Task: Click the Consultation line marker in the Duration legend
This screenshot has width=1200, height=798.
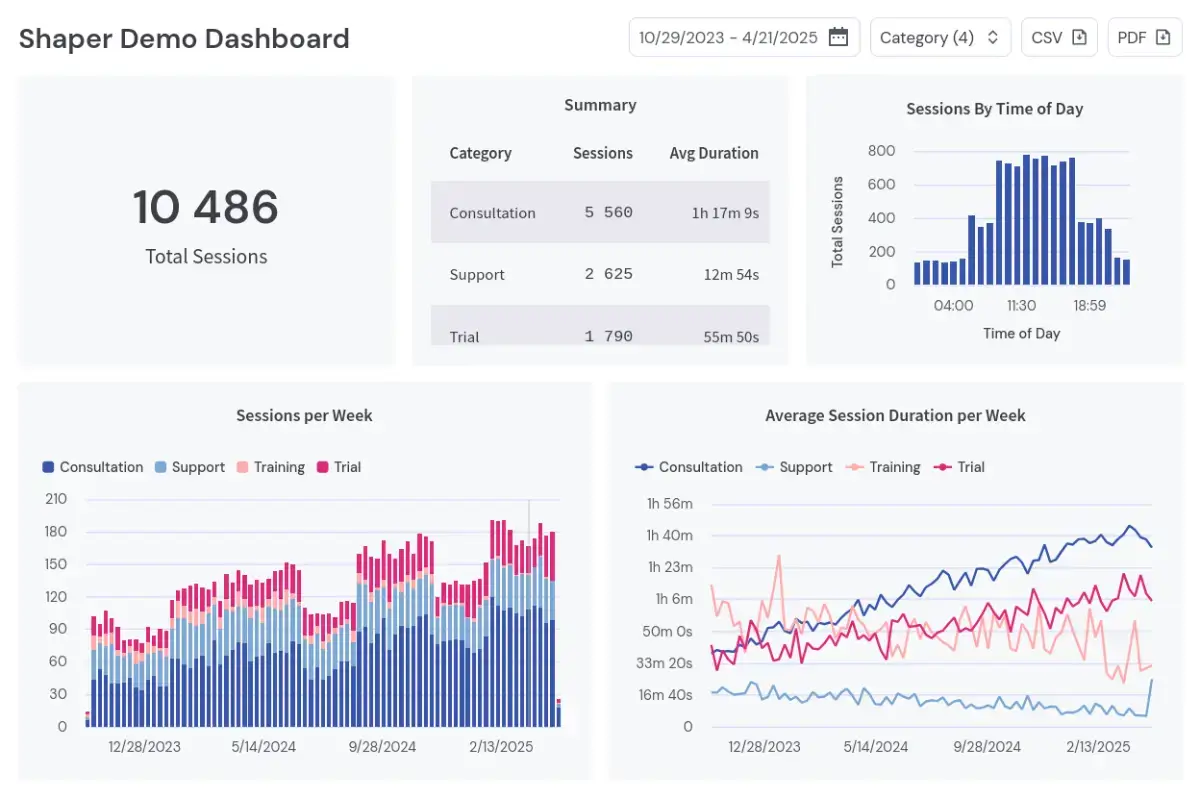Action: [x=645, y=467]
